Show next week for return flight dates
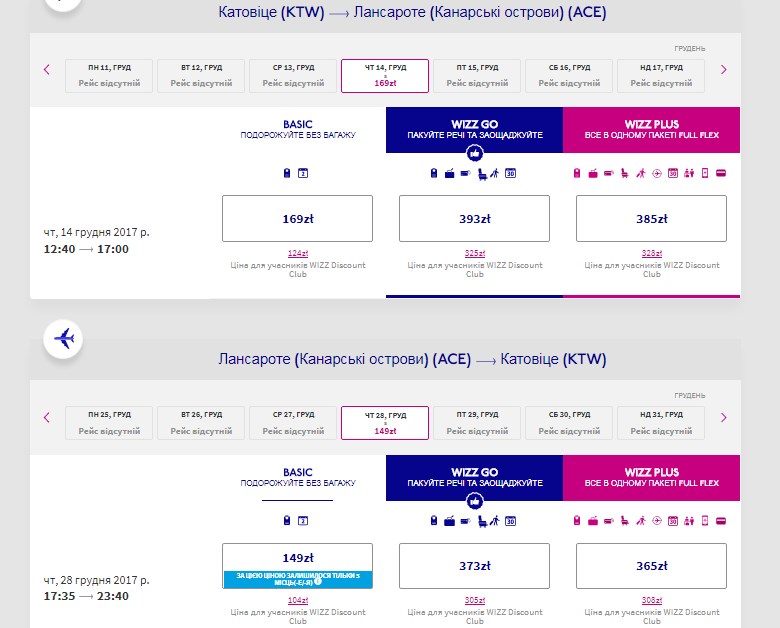Screen dimensions: 780x628 724,417
